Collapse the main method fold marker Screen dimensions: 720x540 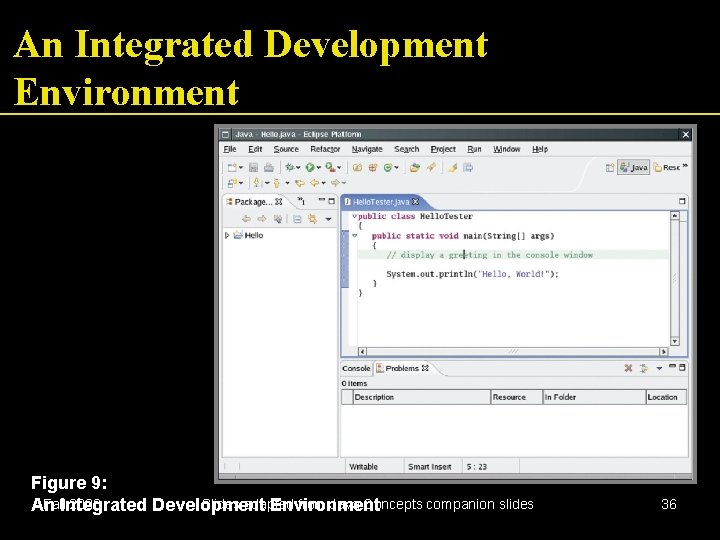click(x=354, y=236)
